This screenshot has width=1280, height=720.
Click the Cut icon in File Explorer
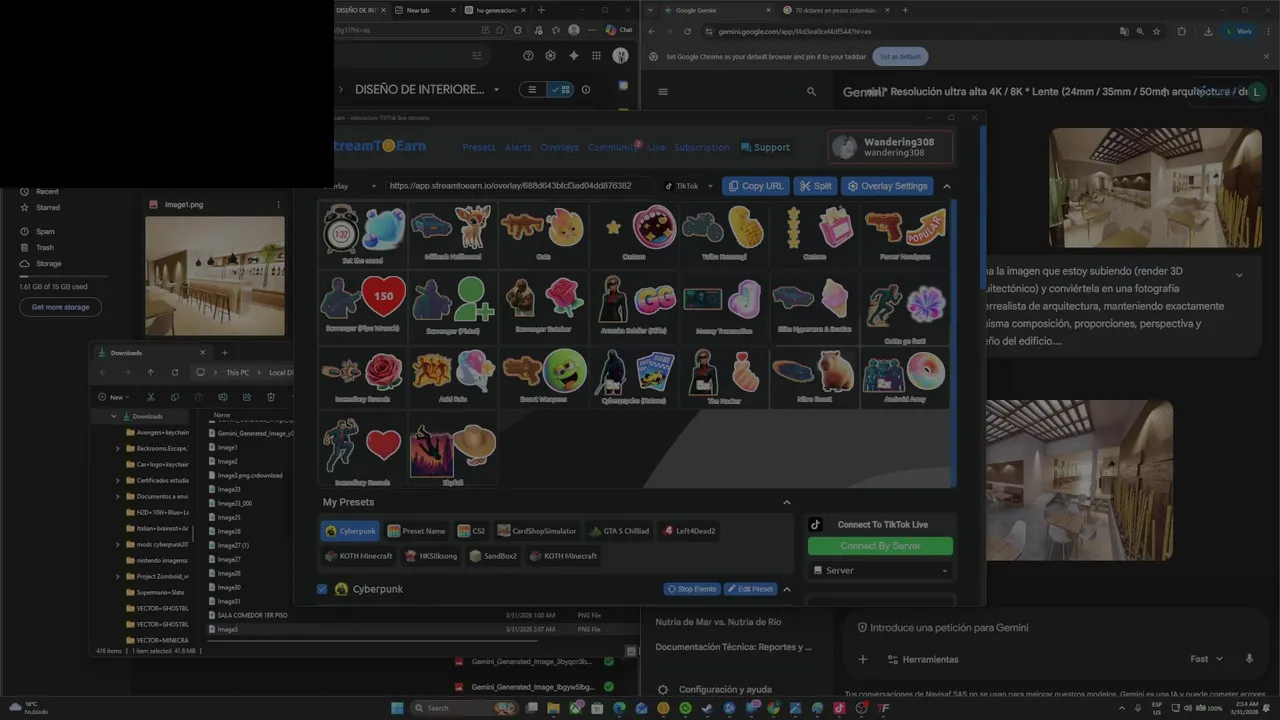tap(151, 397)
